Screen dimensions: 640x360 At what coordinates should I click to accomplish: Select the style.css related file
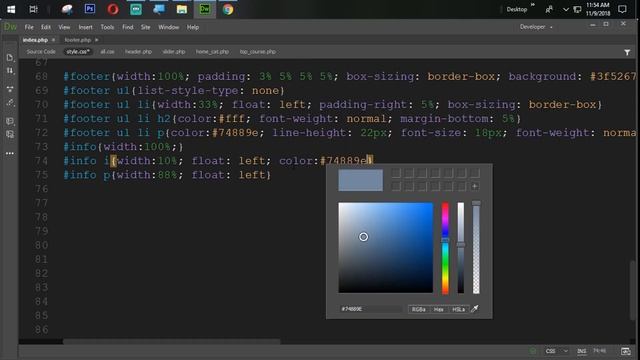(78, 52)
